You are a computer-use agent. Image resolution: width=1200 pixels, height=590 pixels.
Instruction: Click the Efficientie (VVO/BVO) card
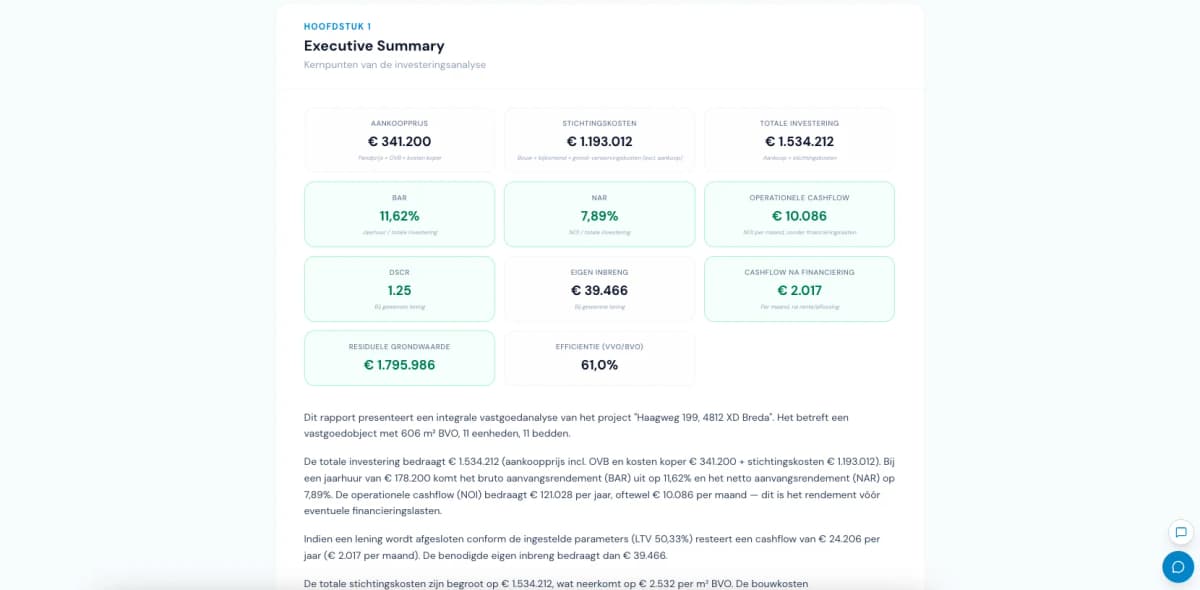tap(599, 358)
